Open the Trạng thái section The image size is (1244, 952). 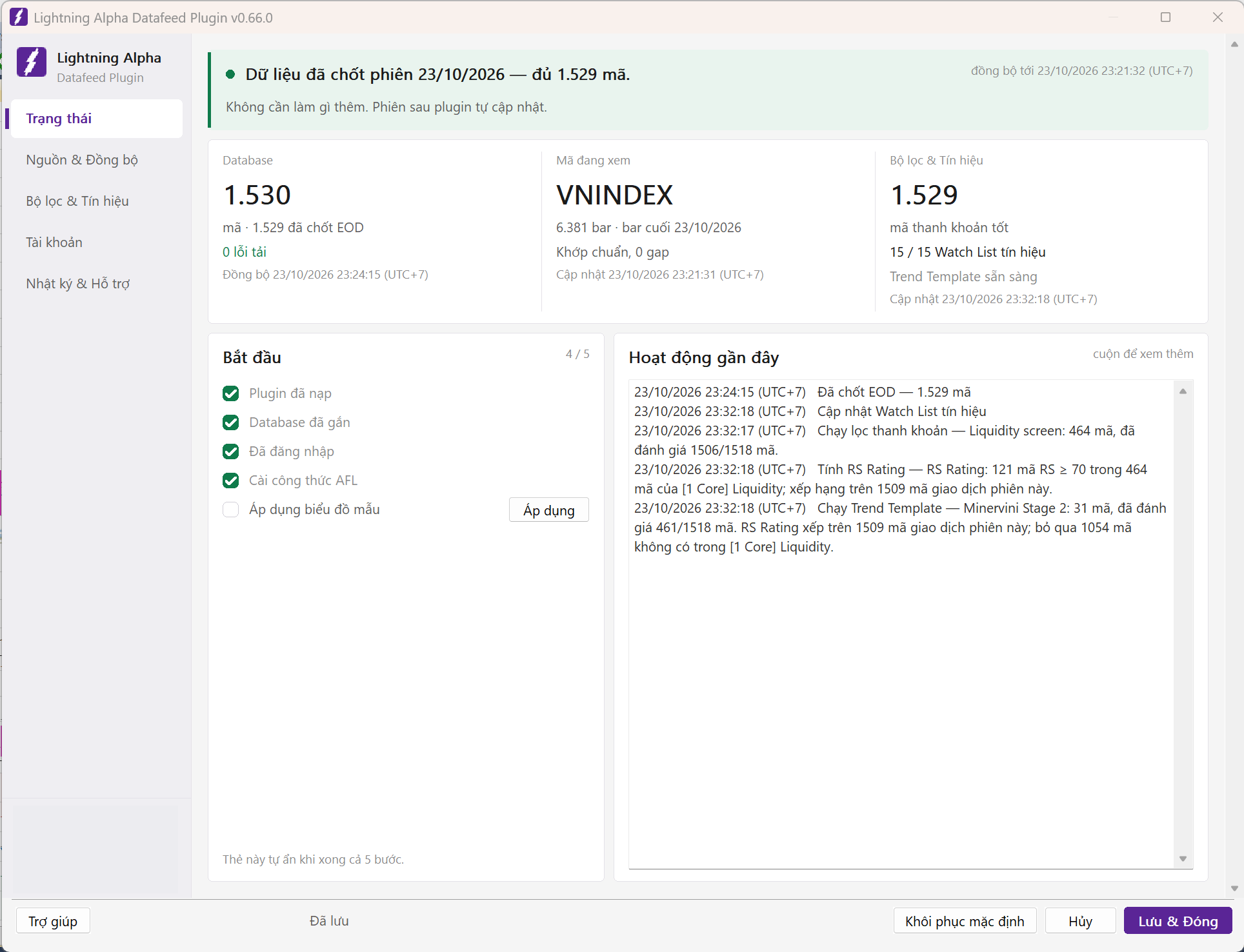coord(97,119)
